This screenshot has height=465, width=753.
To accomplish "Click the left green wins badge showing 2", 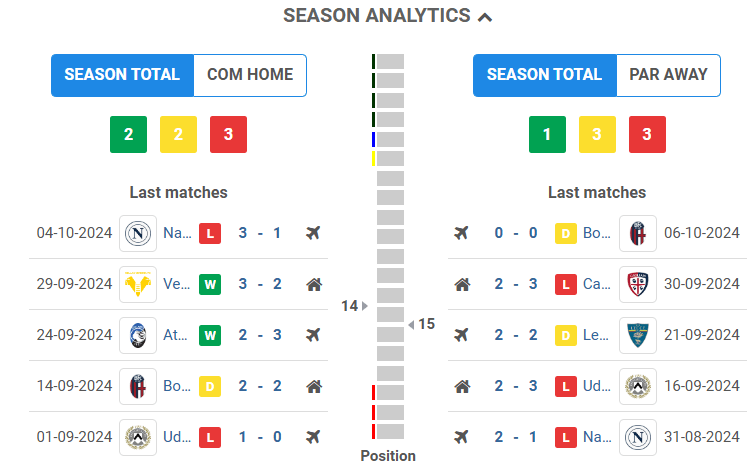I will [x=128, y=135].
